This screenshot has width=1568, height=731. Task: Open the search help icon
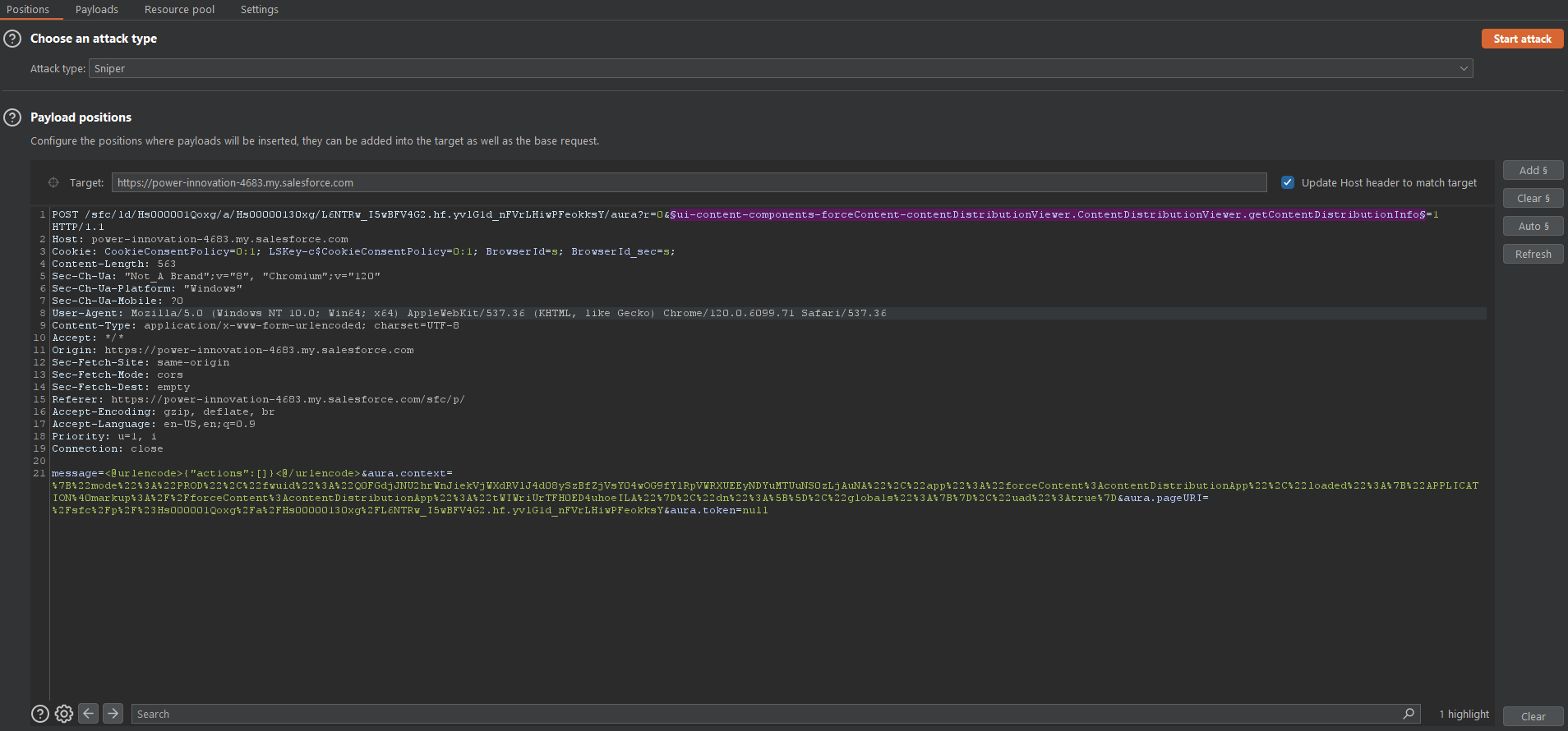pyautogui.click(x=39, y=714)
